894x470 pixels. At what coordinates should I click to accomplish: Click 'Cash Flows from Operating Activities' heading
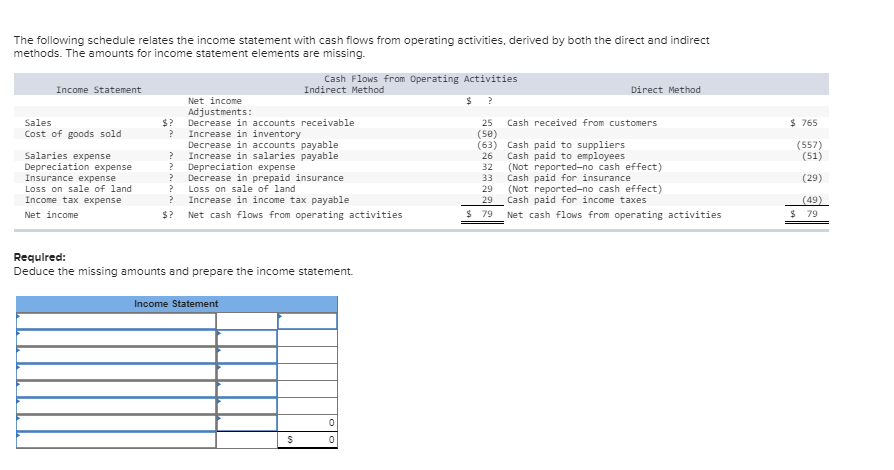click(x=421, y=79)
